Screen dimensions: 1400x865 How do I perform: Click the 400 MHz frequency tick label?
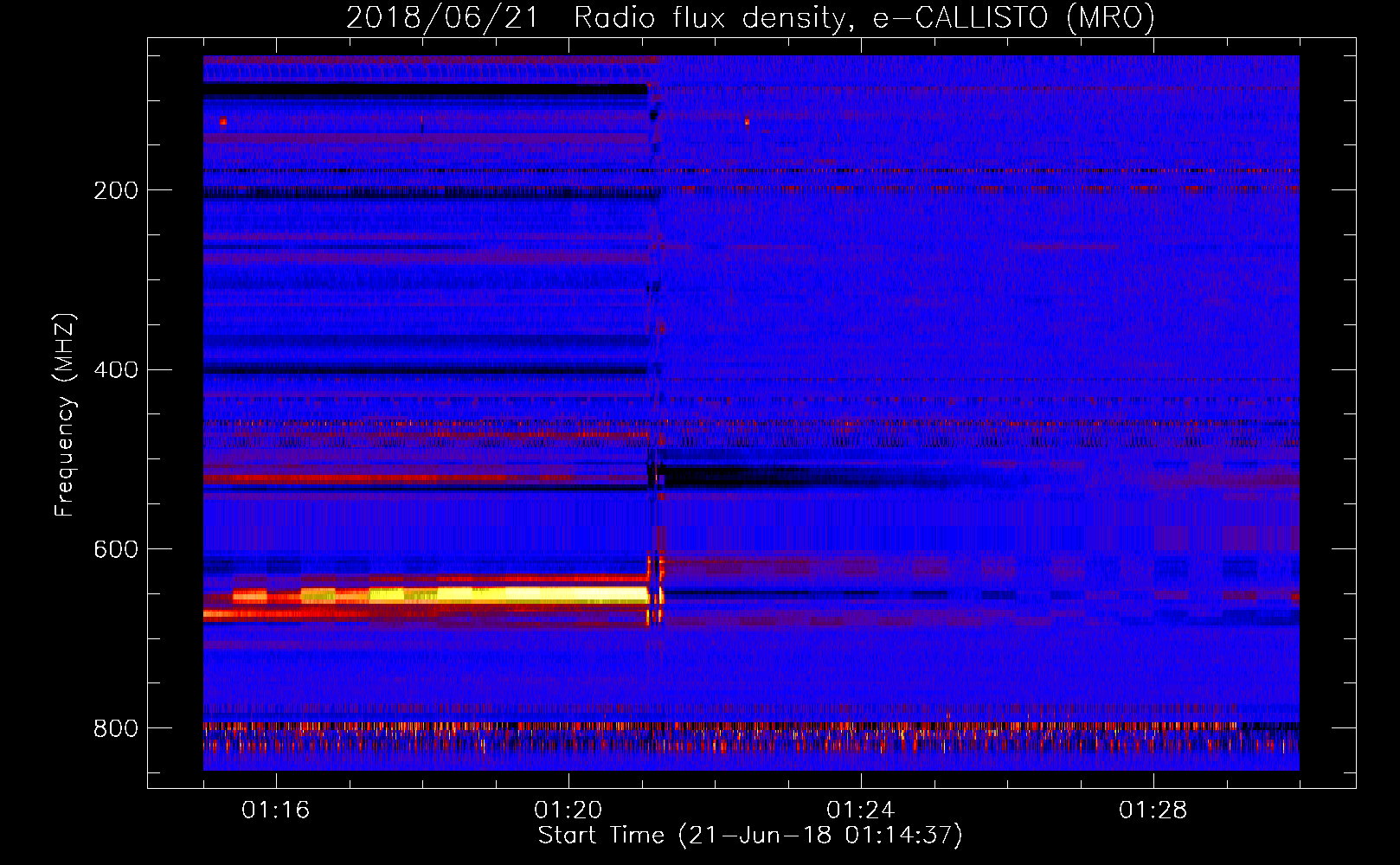click(116, 370)
